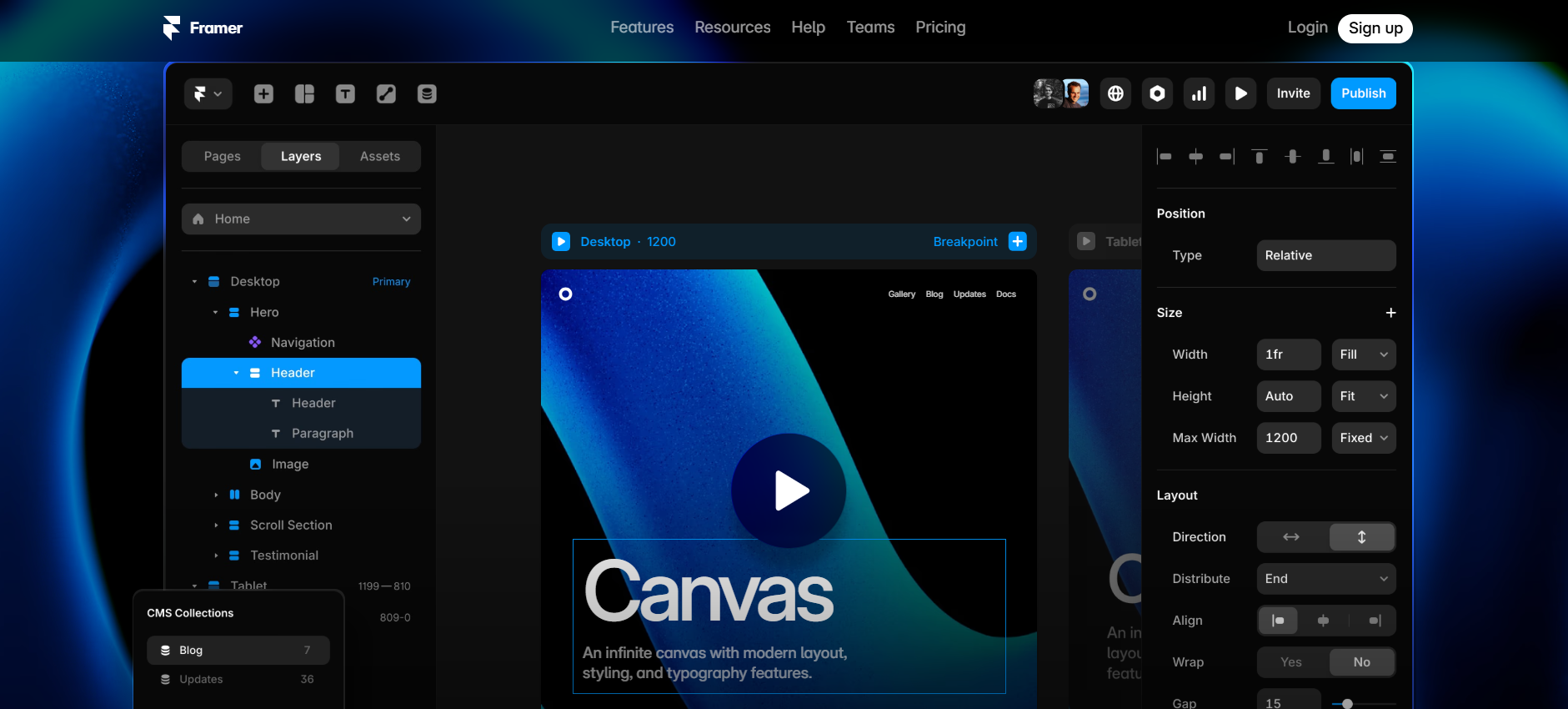
Task: Click the Blog CMS collection
Action: [238, 650]
